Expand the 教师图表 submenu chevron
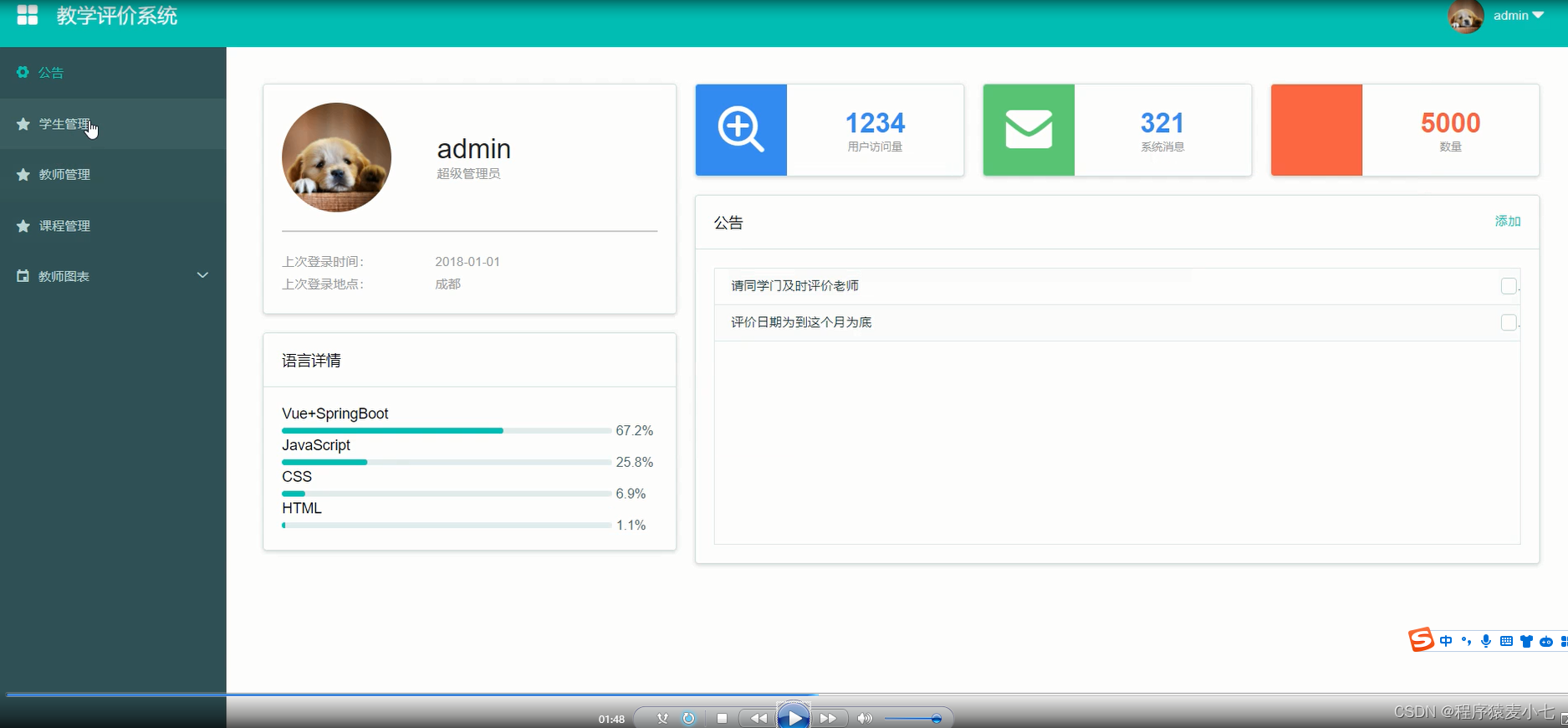This screenshot has width=1568, height=728. click(202, 275)
